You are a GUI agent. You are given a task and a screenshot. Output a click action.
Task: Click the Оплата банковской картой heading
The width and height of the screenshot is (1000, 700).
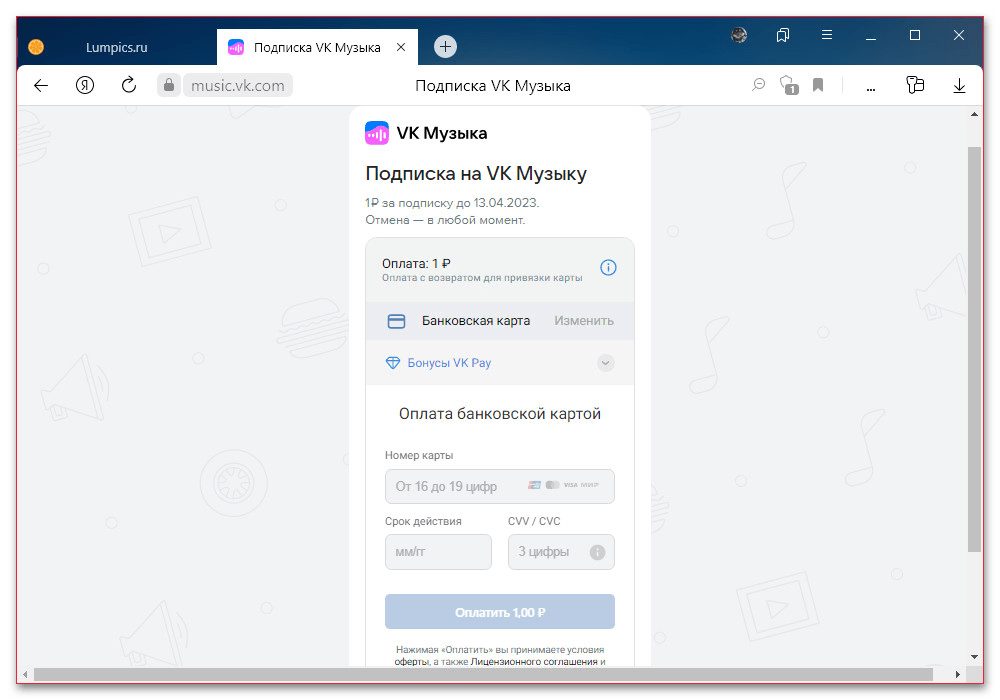click(x=500, y=414)
